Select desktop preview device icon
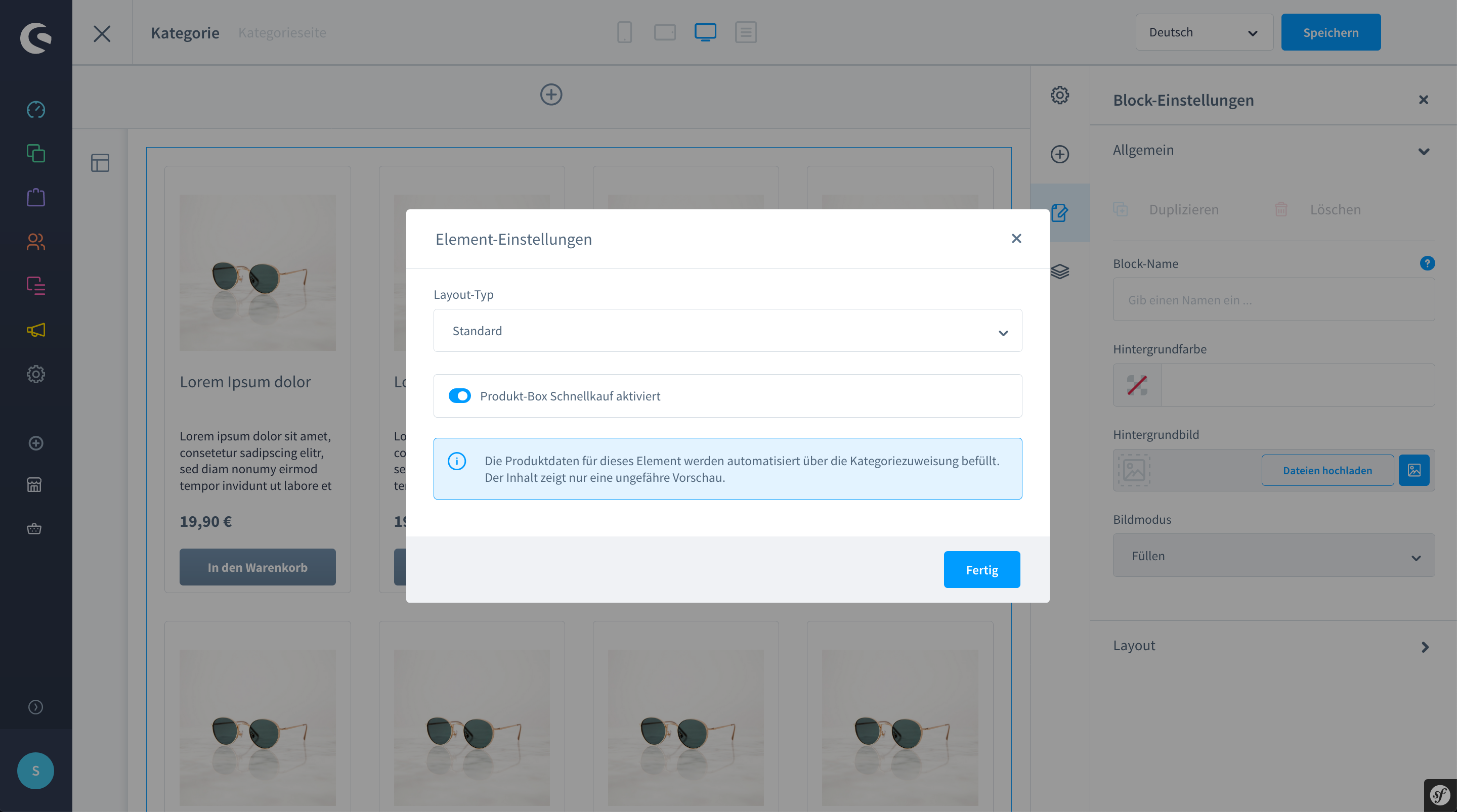1457x812 pixels. (x=705, y=32)
